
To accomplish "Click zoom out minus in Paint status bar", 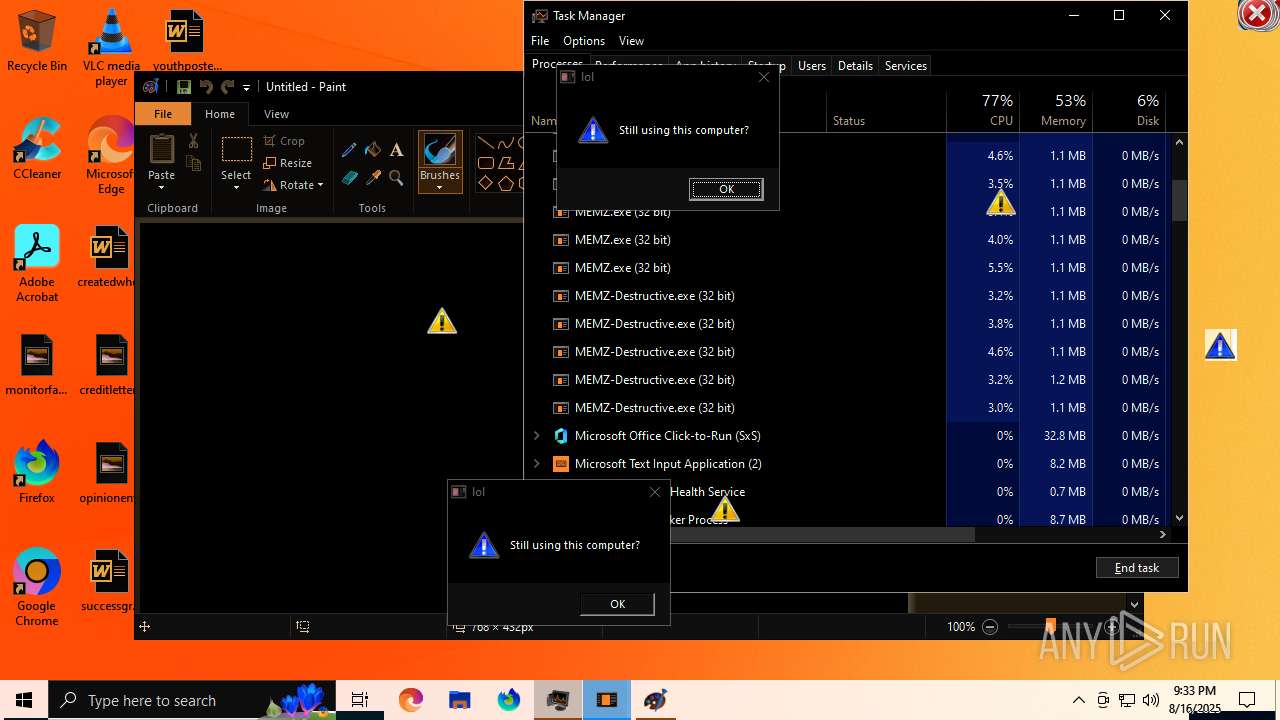I will 990,627.
